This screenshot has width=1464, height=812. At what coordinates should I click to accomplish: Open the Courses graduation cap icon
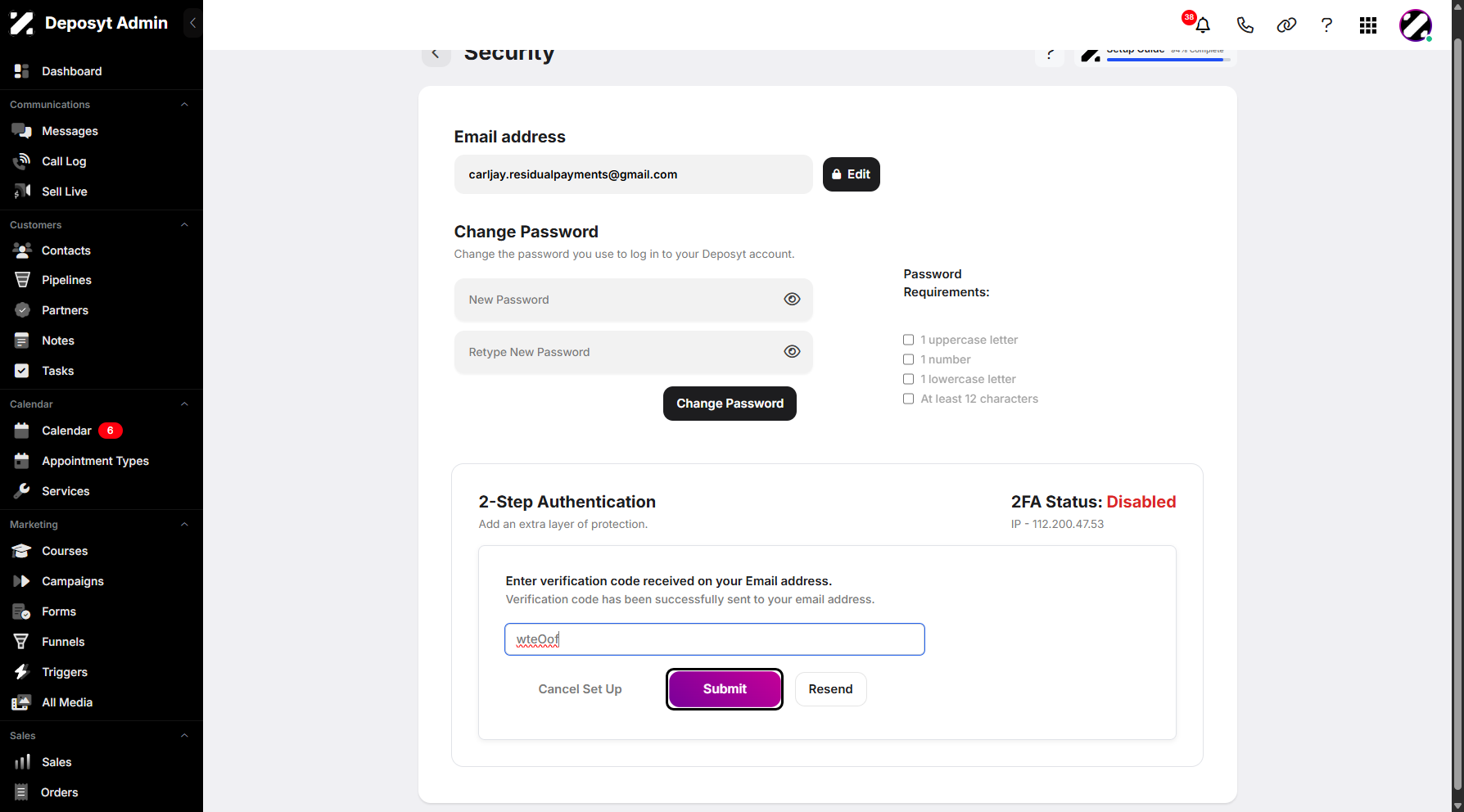(22, 551)
